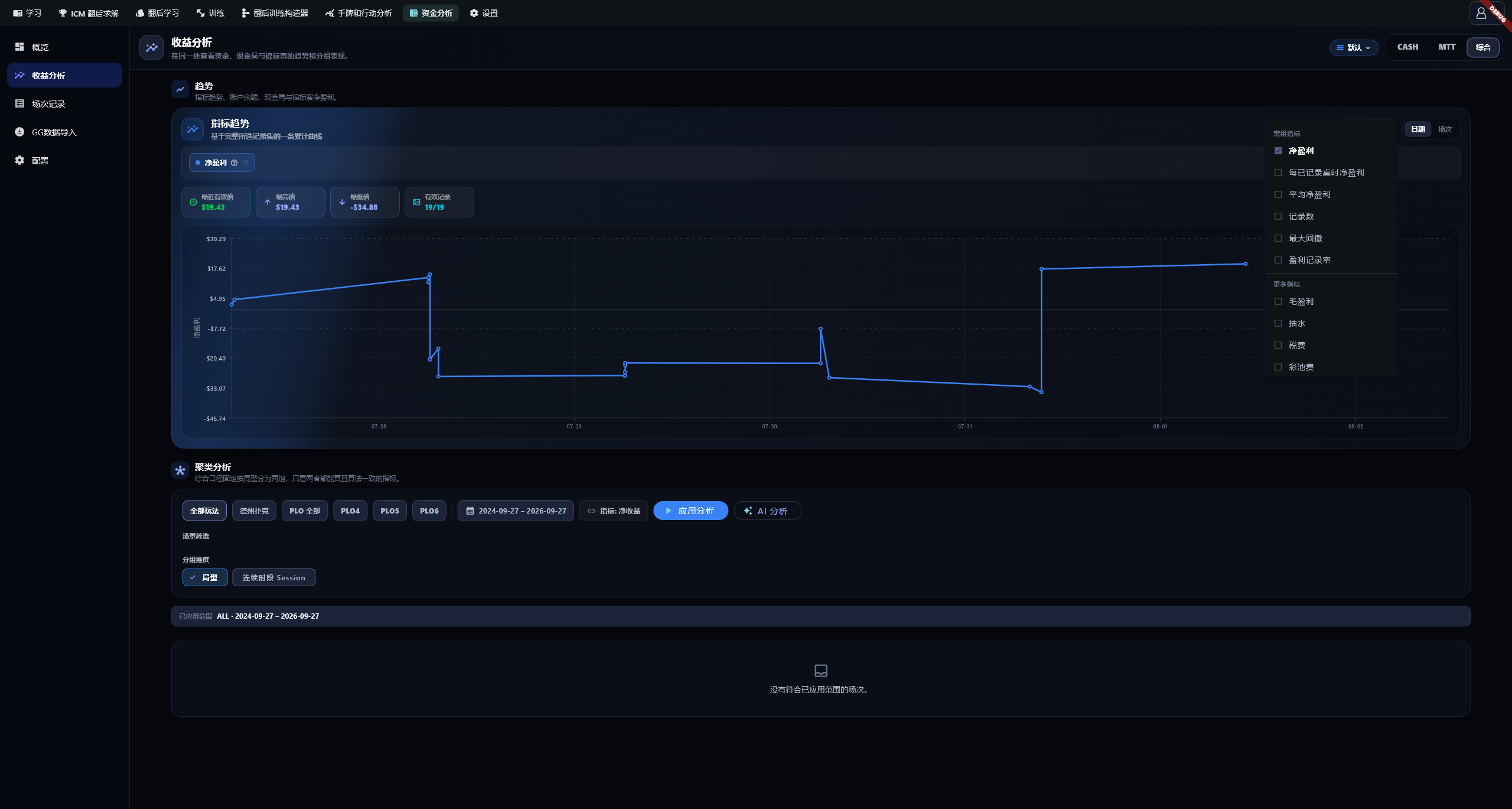Viewport: 1512px width, 809px height.
Task: Uncheck the 净盈利 checkbox
Action: [x=1278, y=151]
